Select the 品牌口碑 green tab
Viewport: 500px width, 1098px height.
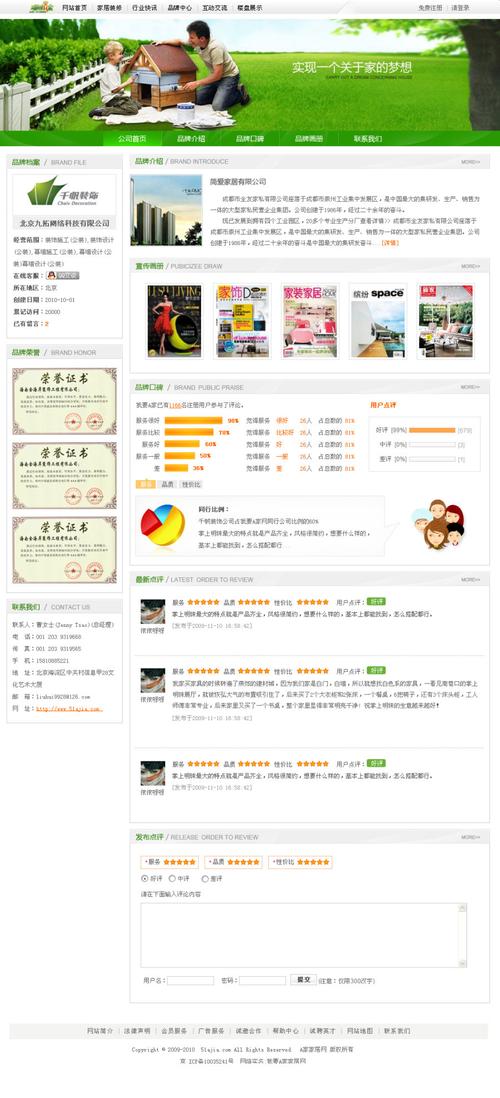[x=250, y=139]
